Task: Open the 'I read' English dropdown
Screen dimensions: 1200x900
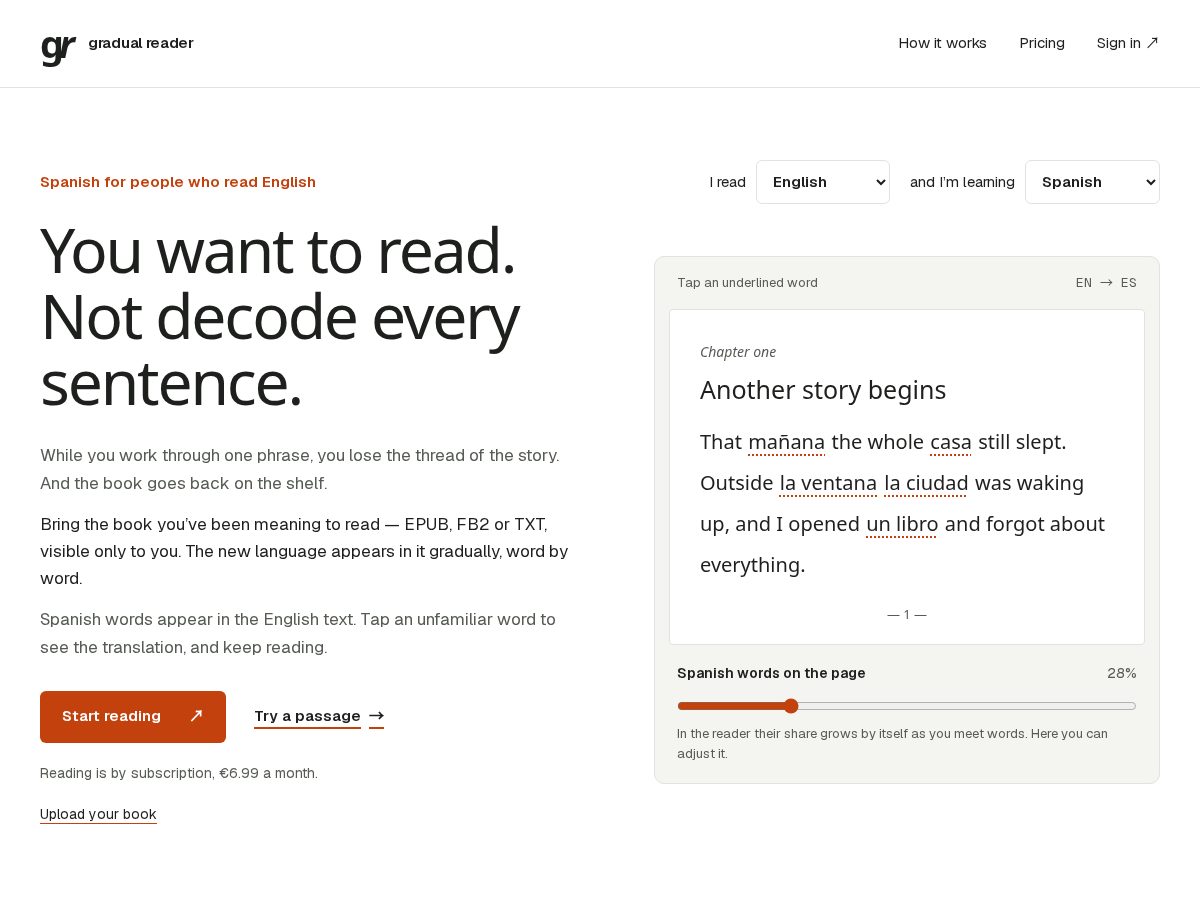Action: (x=823, y=182)
